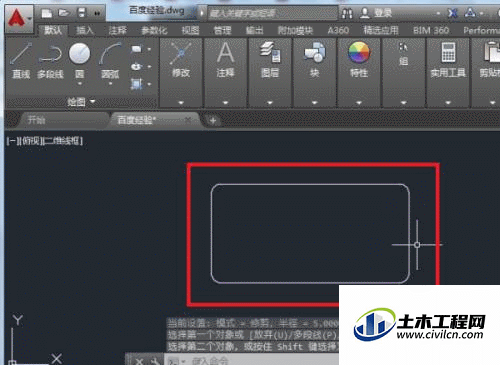The image size is (500, 365).
Task: Switch to the 输出 ribbon tab
Action: tap(254, 31)
